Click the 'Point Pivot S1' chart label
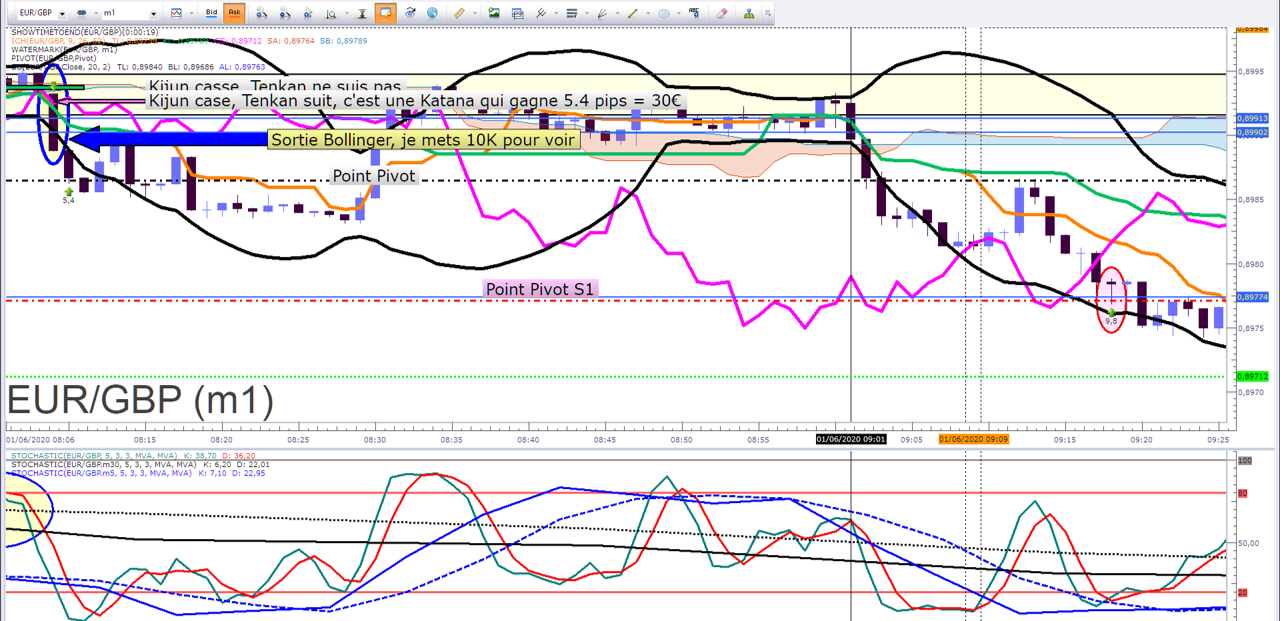Image resolution: width=1280 pixels, height=621 pixels. coord(540,289)
